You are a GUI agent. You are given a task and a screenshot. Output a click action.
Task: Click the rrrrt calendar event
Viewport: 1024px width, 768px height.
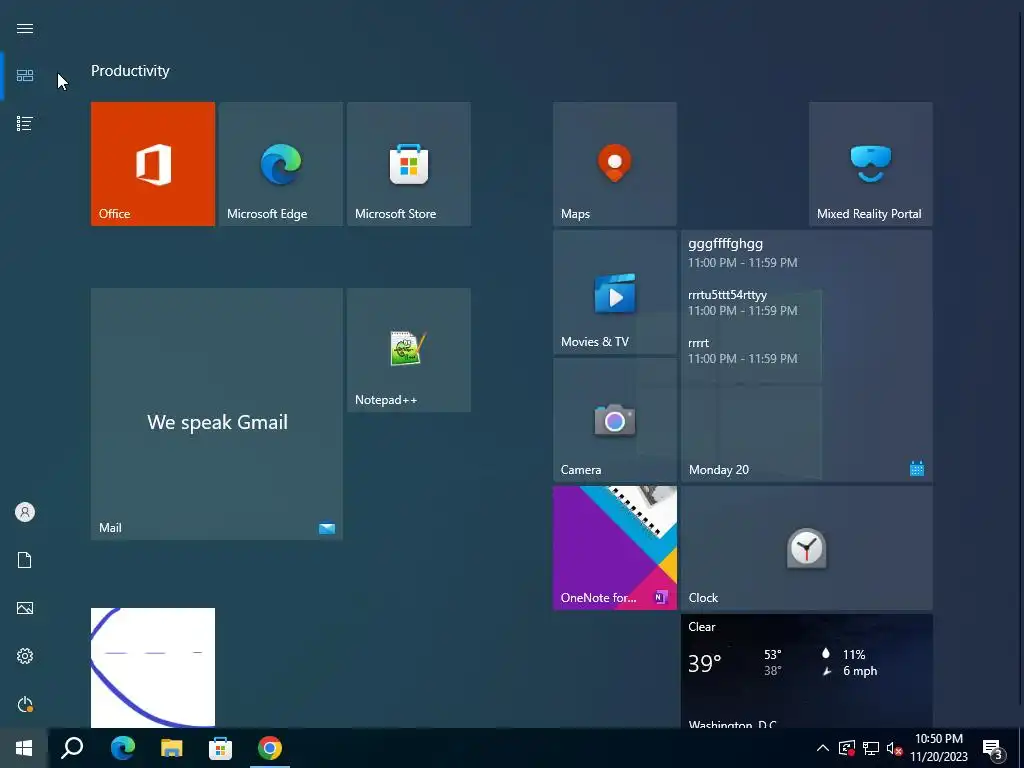click(743, 351)
